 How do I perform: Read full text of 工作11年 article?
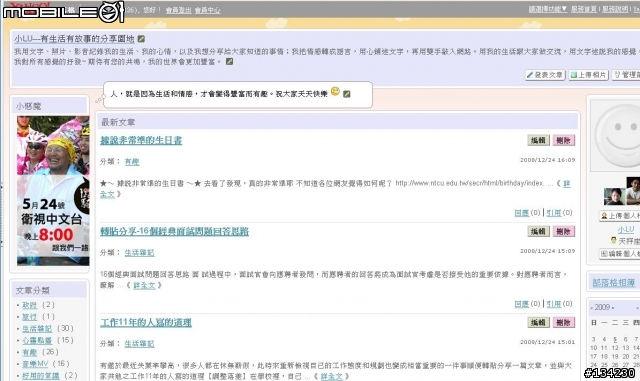coord(331,377)
